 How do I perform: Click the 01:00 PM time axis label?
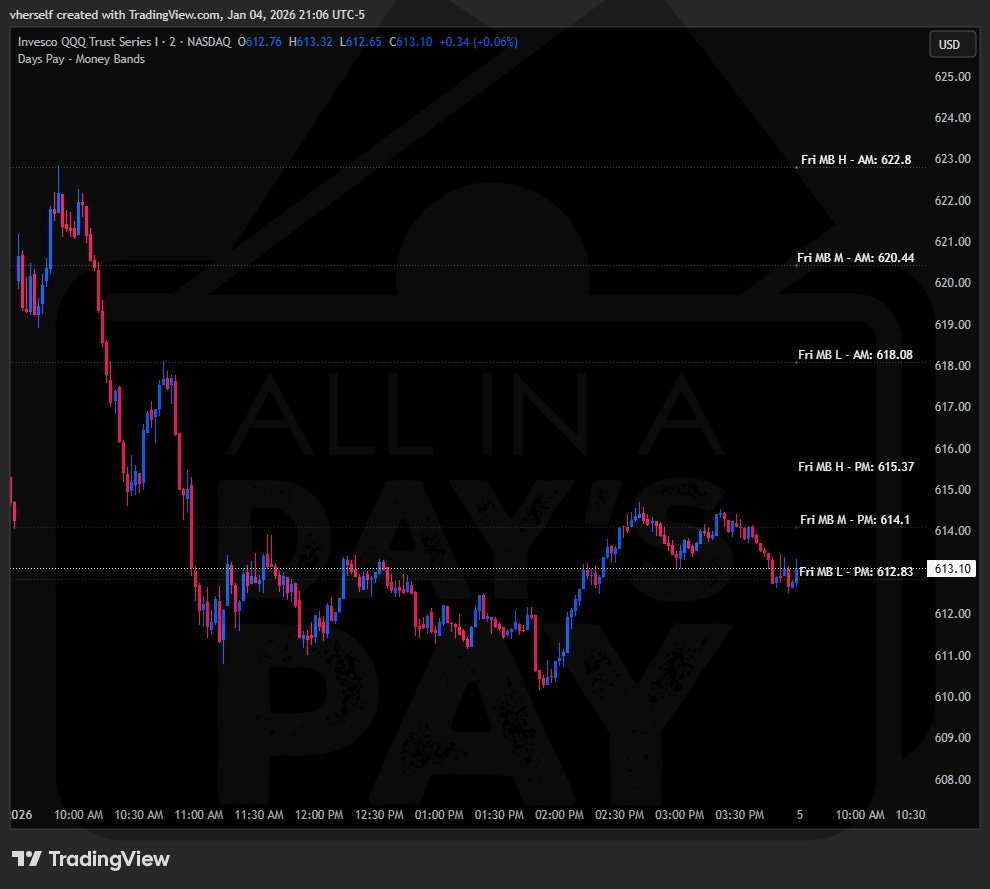coord(439,814)
